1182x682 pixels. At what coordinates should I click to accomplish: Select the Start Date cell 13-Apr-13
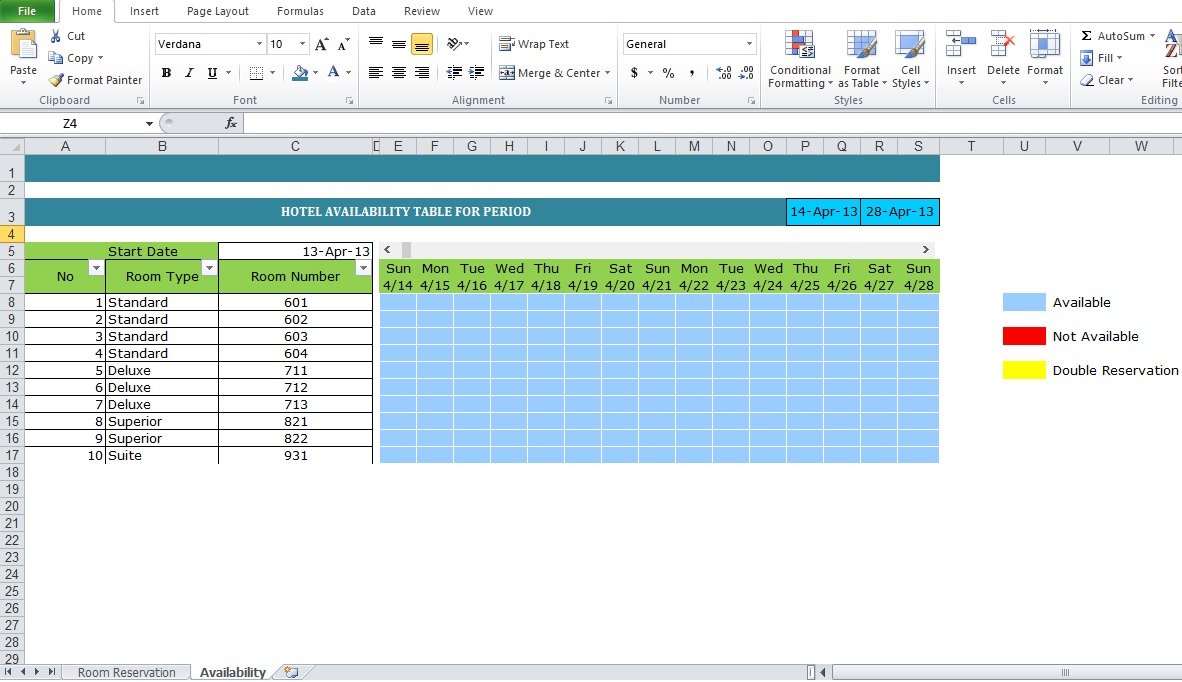pyautogui.click(x=296, y=251)
